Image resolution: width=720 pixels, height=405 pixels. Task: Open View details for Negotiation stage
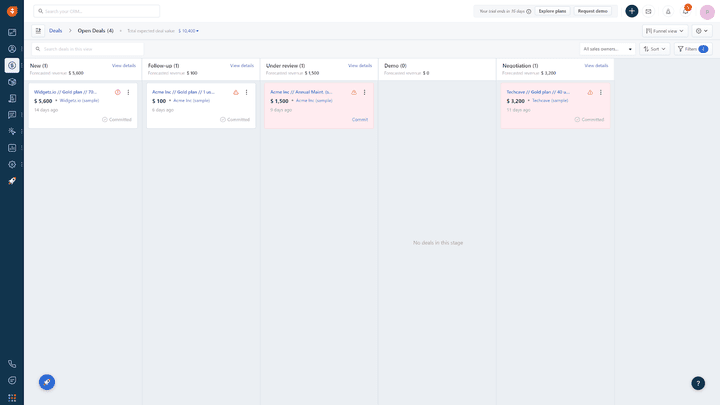pos(596,66)
